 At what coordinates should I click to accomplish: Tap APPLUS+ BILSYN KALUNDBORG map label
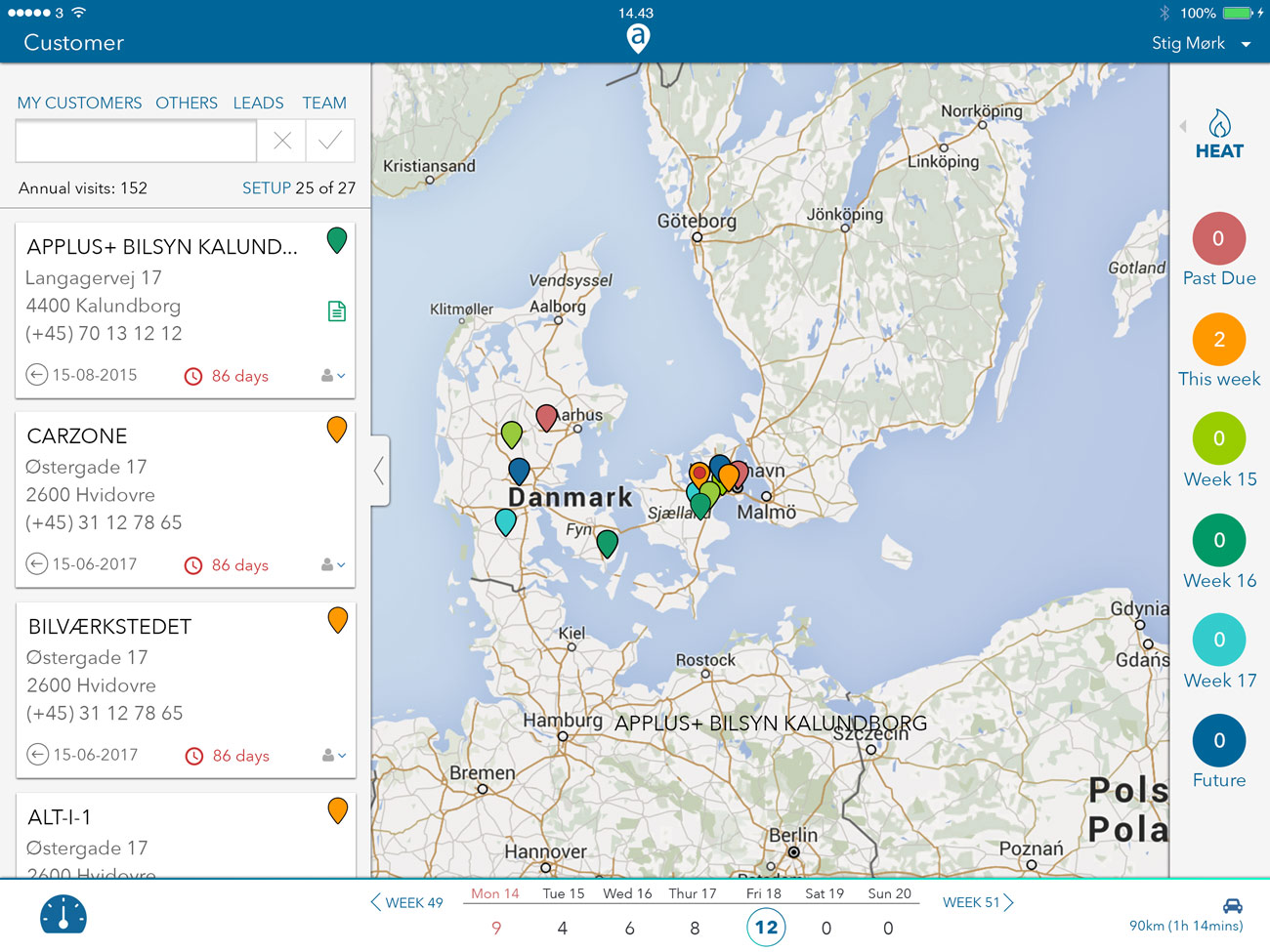[x=771, y=724]
